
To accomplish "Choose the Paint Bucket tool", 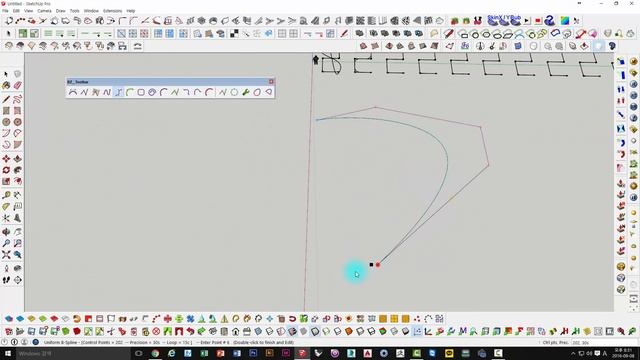I will [x=6, y=85].
